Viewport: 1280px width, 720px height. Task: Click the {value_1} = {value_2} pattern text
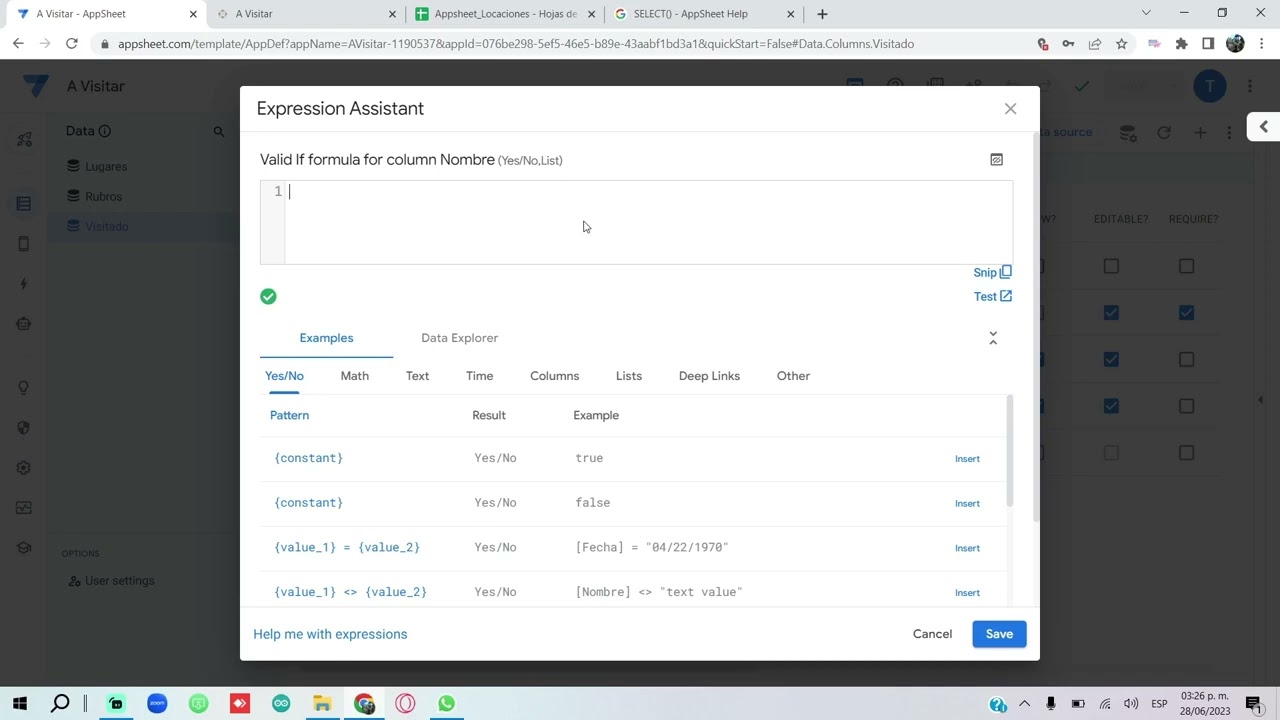pos(347,547)
